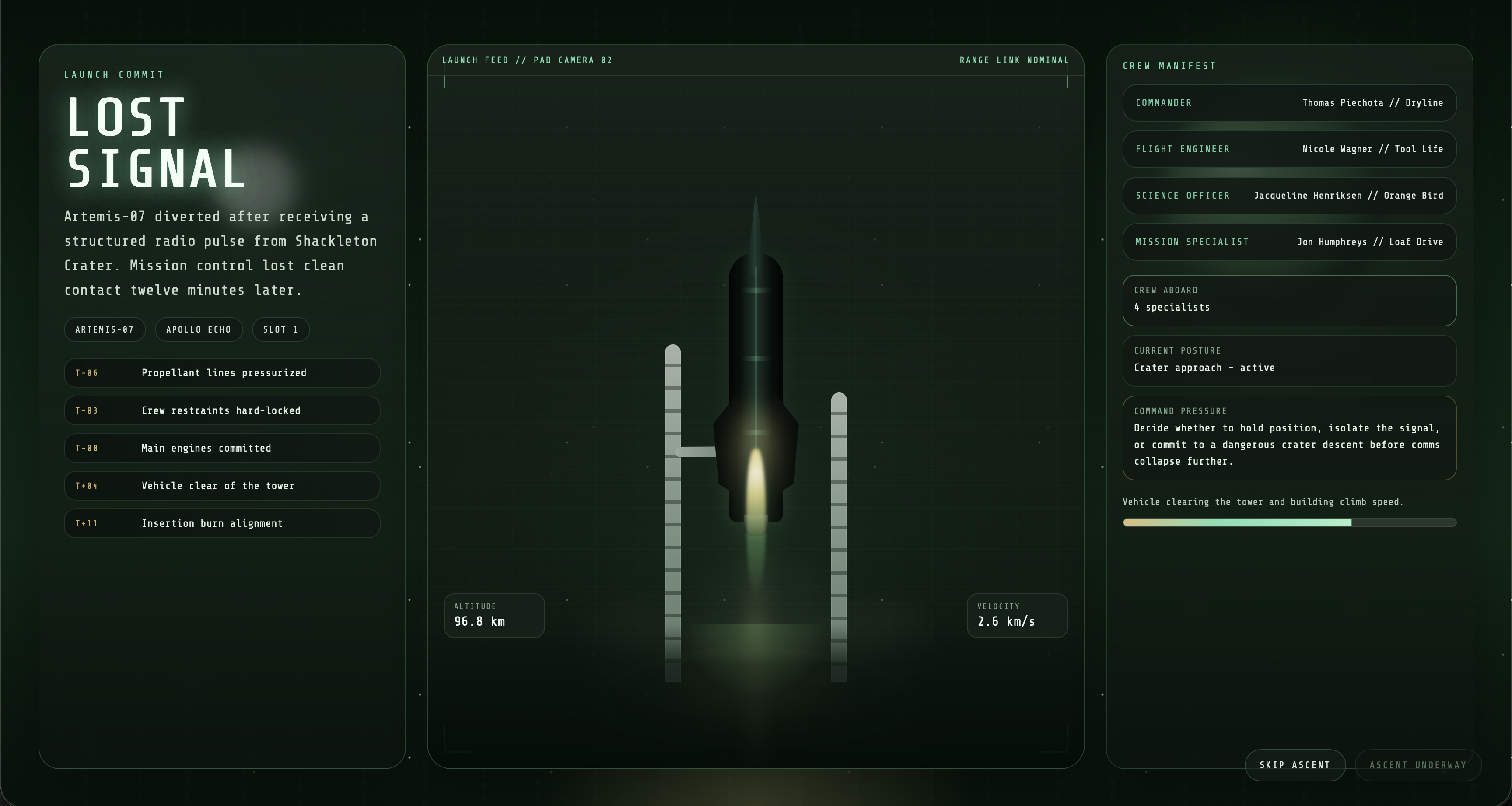Select Mission Specialist Jon Humphreys entry

coord(1289,242)
